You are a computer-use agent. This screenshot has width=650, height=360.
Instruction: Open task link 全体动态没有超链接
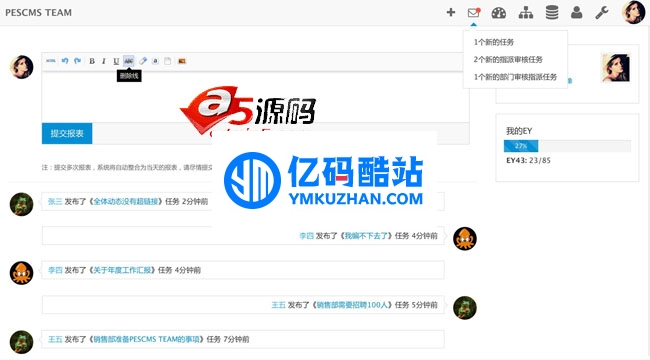tap(126, 201)
